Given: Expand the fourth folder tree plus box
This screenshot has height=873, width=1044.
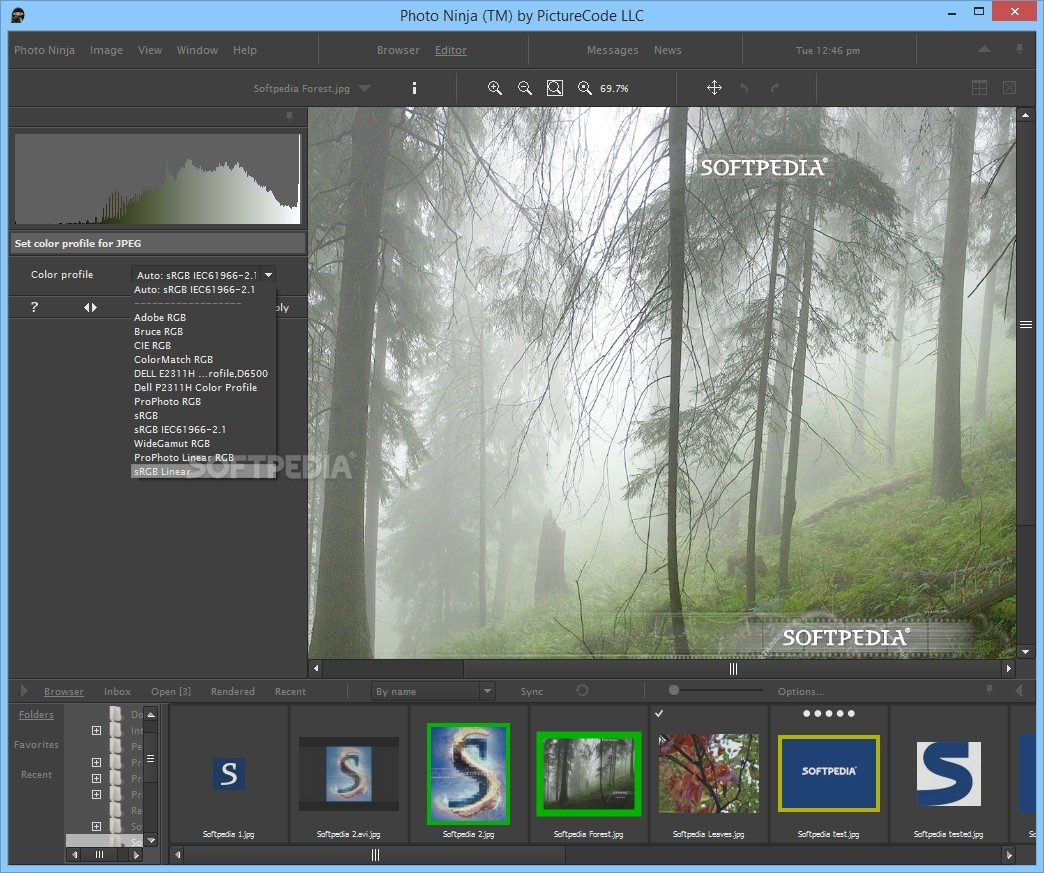Looking at the screenshot, I should [97, 794].
